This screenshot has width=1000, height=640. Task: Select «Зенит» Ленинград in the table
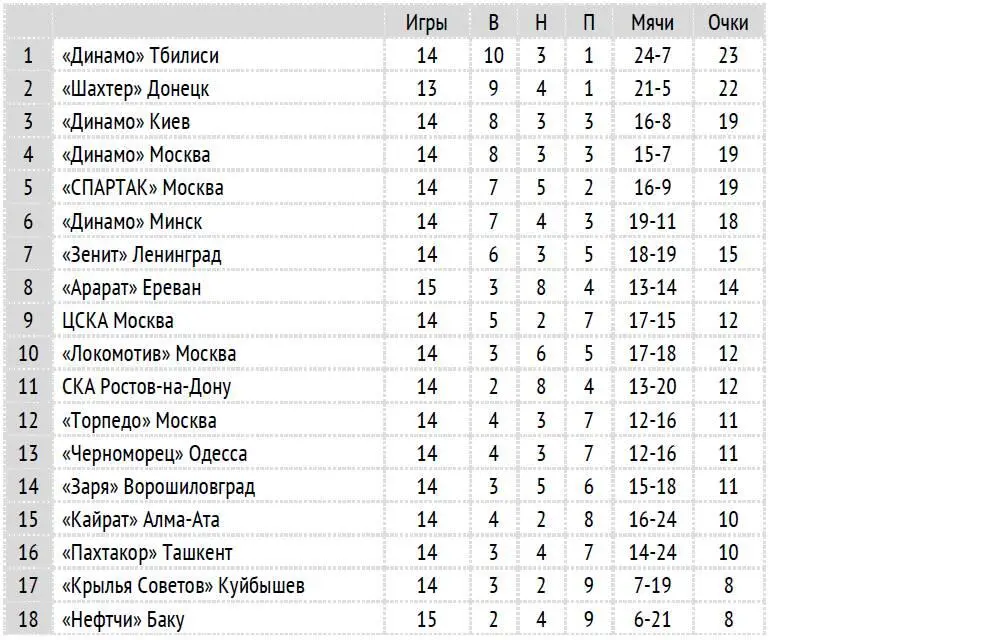141,255
